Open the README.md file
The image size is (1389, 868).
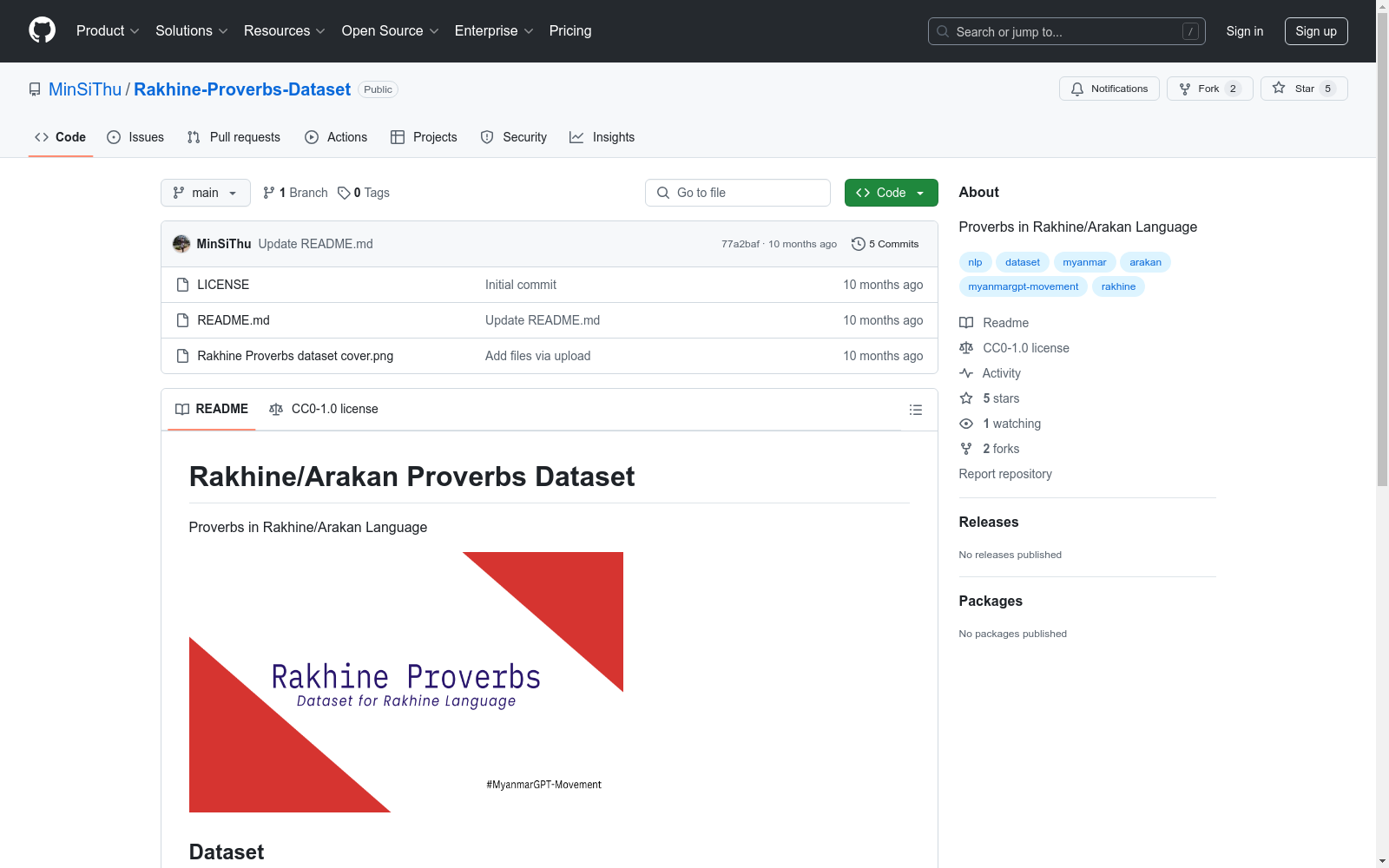tap(234, 320)
